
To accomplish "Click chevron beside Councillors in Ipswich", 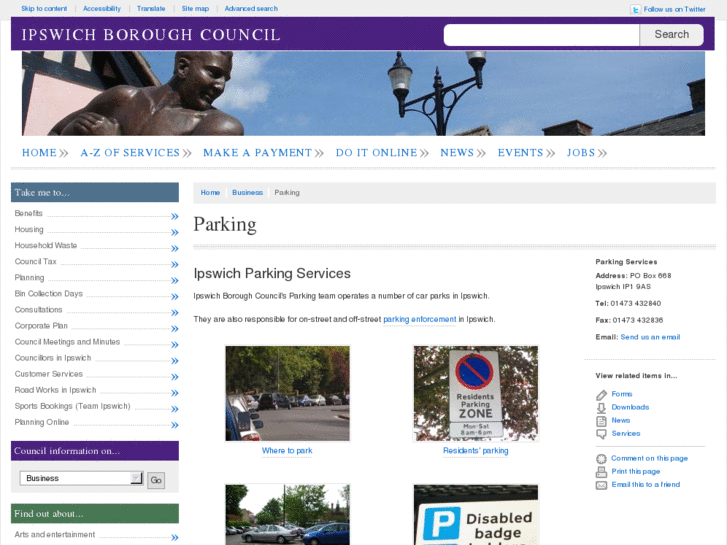I will coord(175,361).
